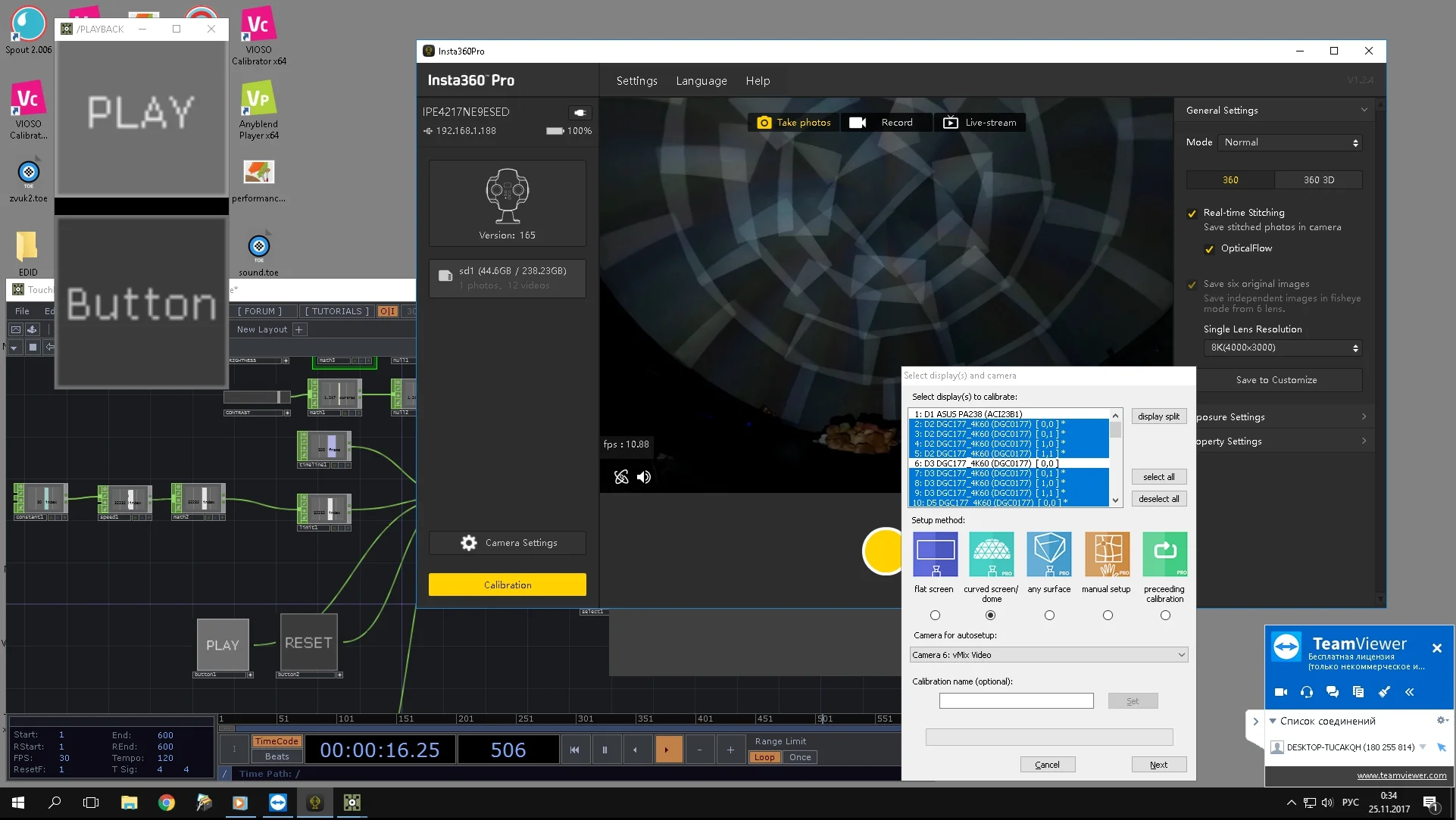Click TeamViewer video call icon

click(1281, 692)
